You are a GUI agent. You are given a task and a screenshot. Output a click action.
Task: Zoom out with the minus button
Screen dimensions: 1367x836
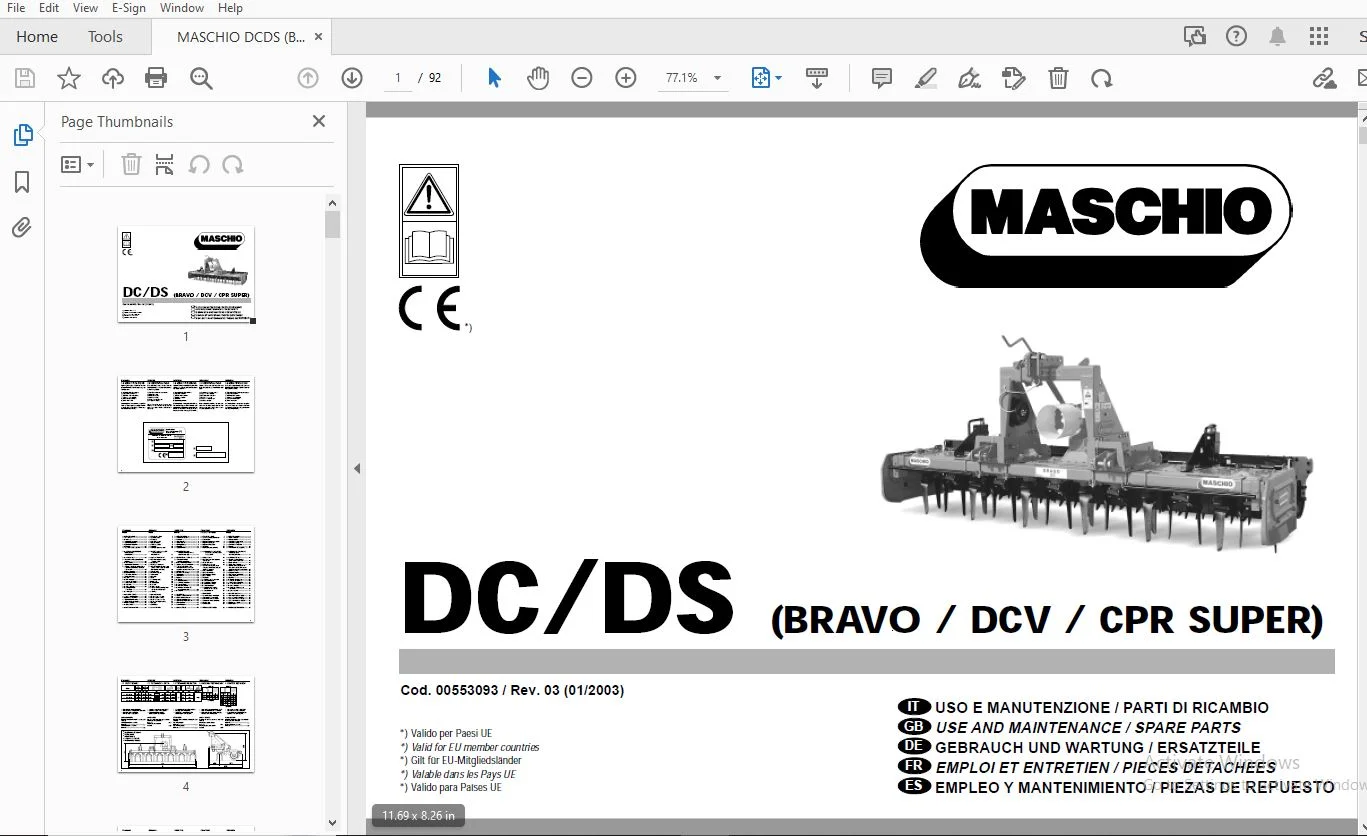[582, 78]
